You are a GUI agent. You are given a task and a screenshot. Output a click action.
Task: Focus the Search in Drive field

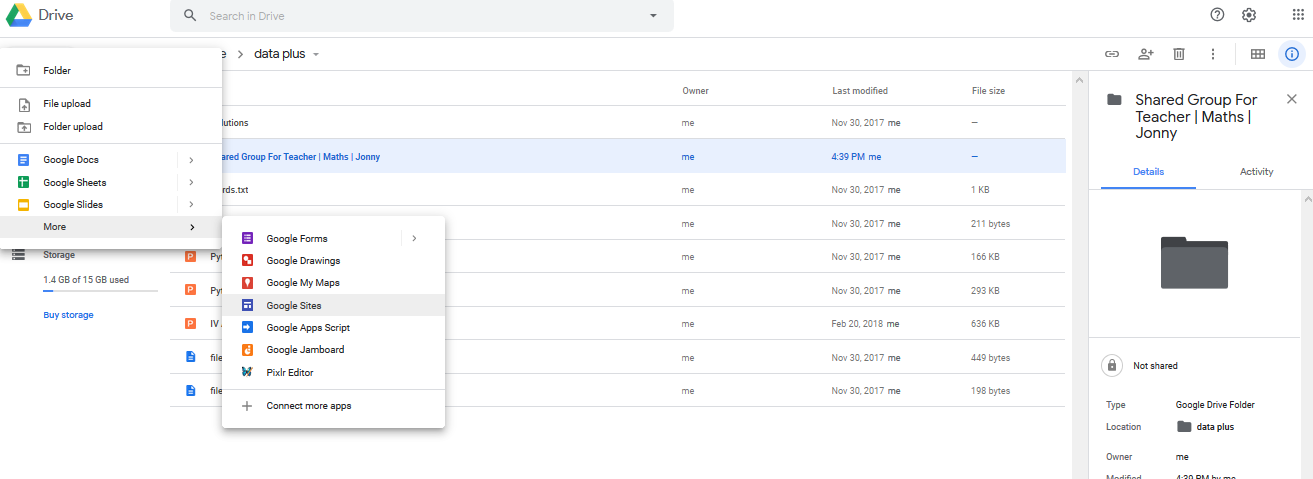click(420, 16)
